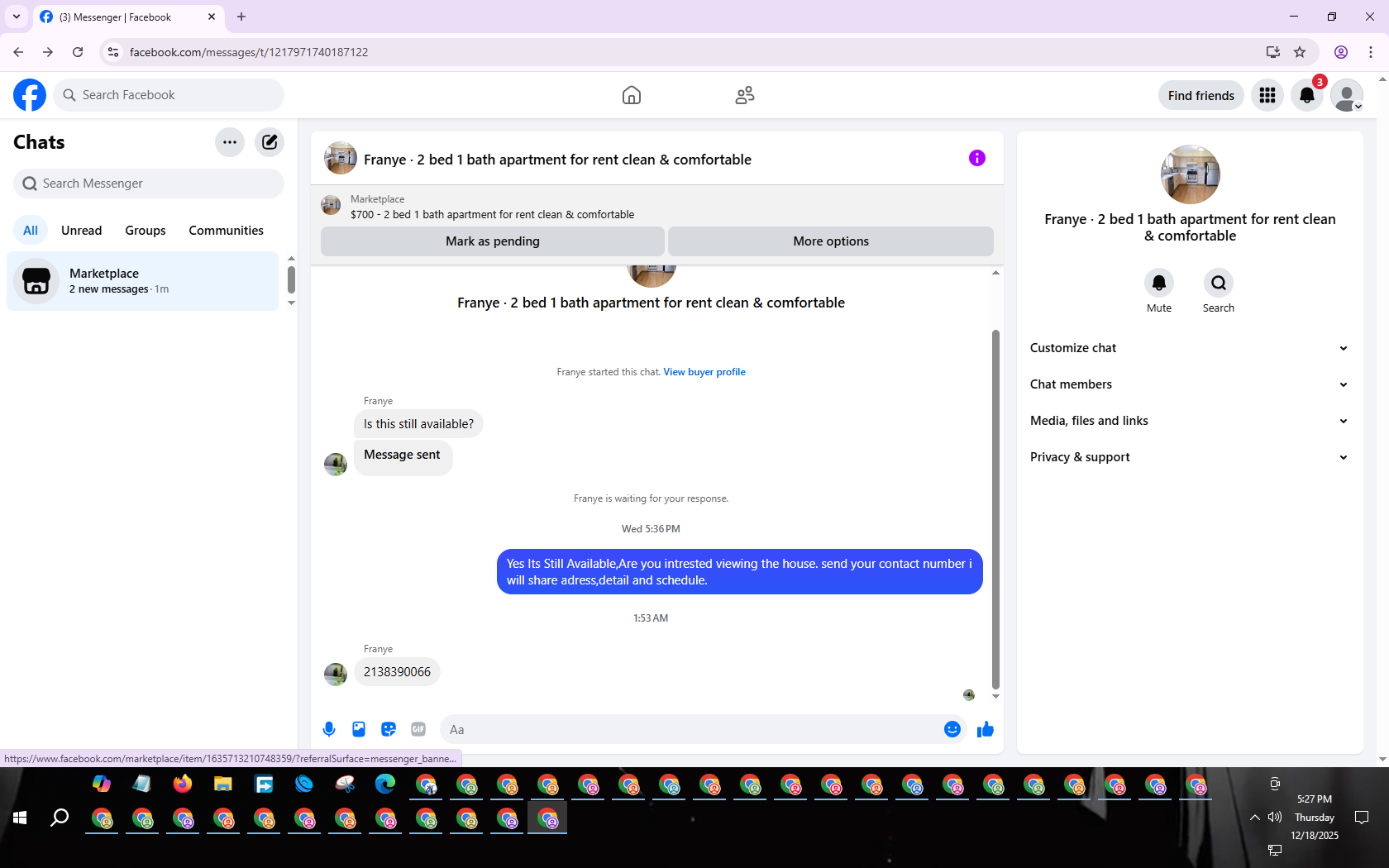Image resolution: width=1389 pixels, height=868 pixels.
Task: Focus the Search Messenger field
Action: click(x=149, y=184)
